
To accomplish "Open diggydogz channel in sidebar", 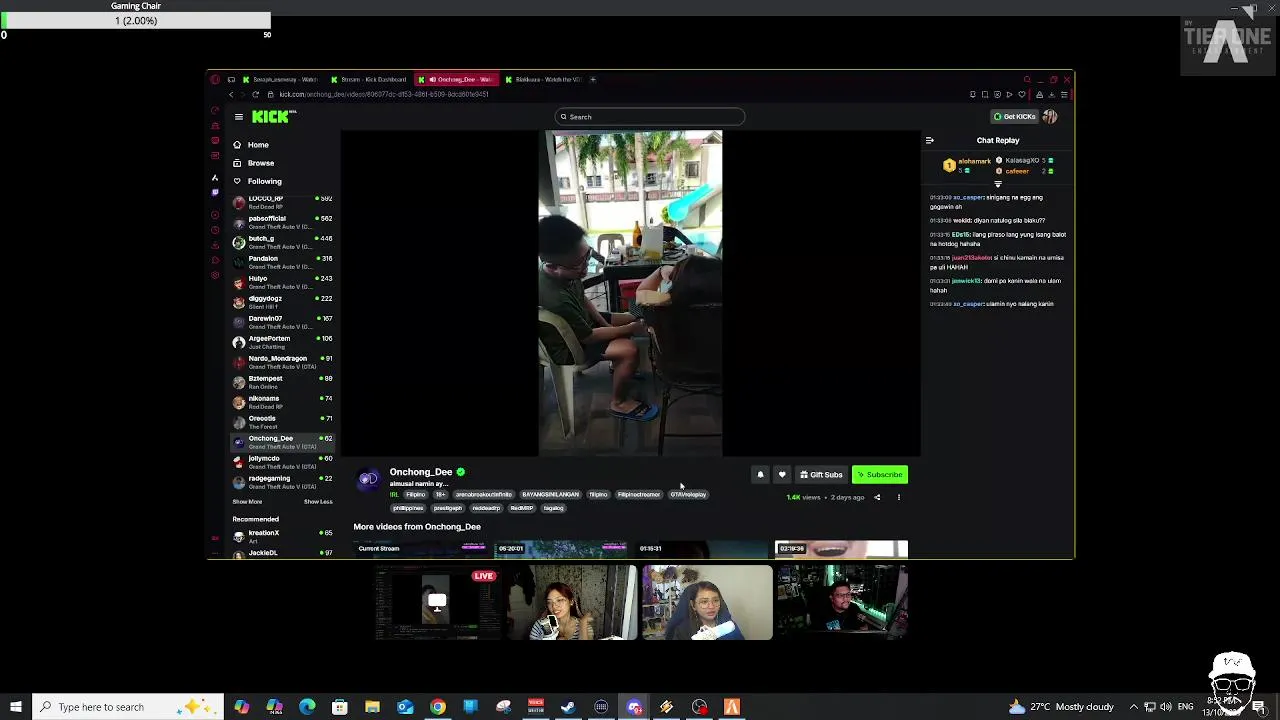I will [282, 302].
